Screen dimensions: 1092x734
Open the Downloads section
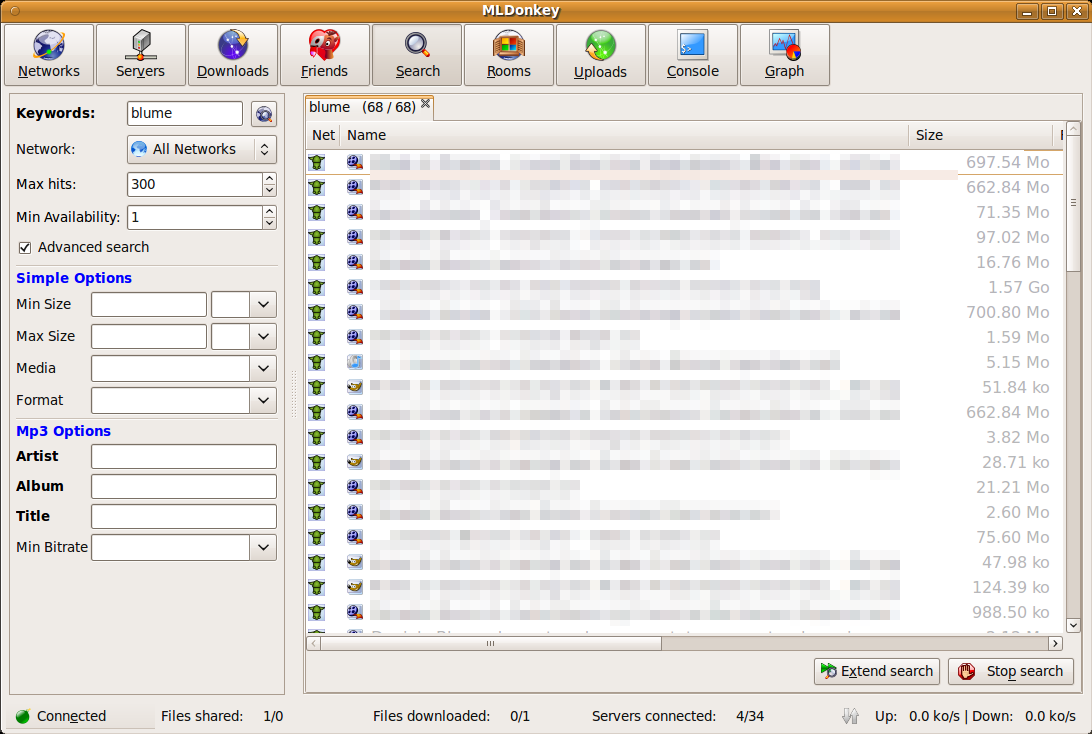point(233,55)
